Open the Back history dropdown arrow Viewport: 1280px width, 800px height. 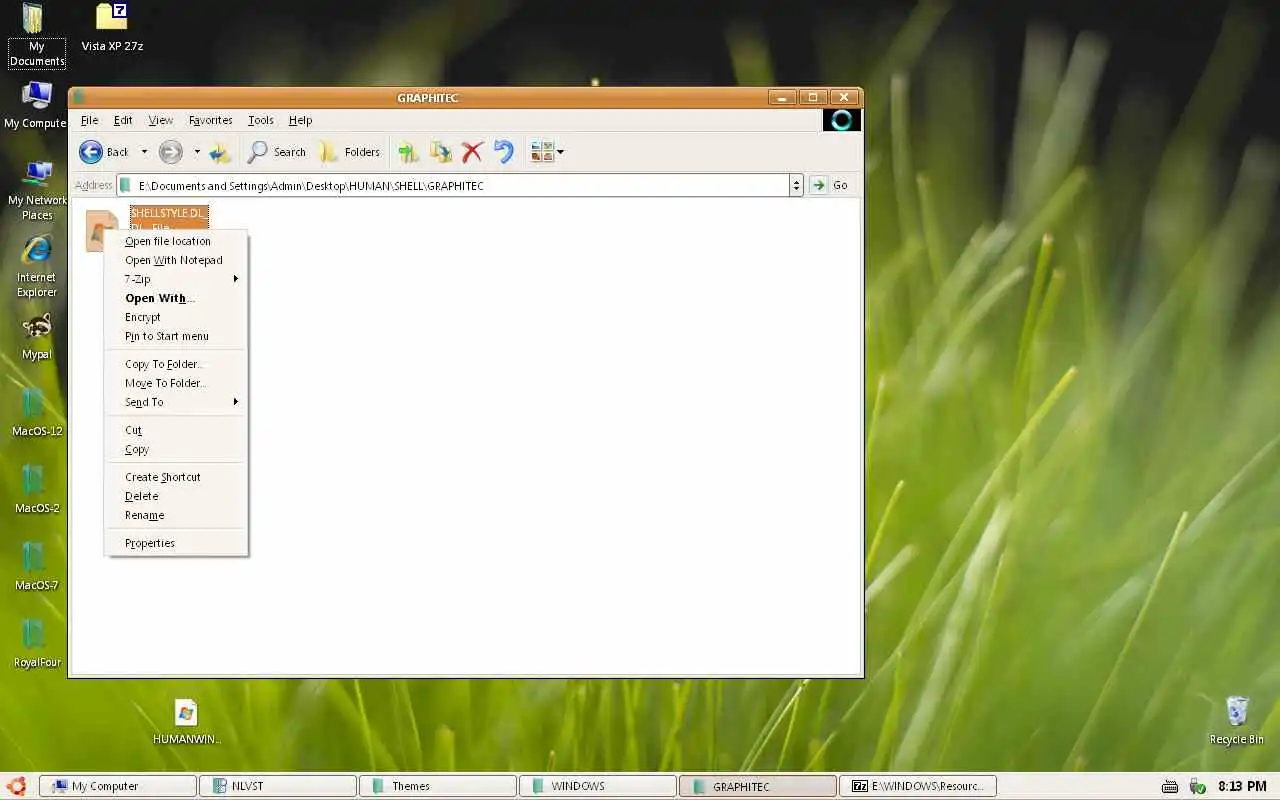pos(144,152)
